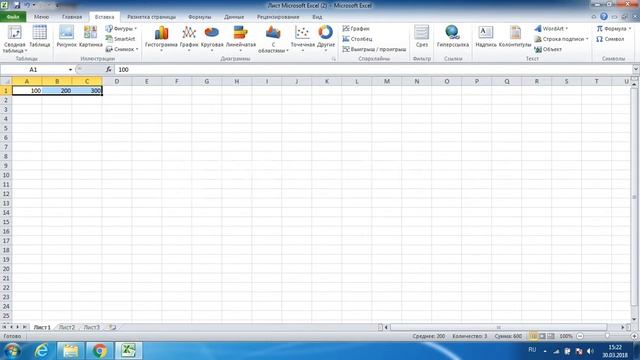Open the Shapes (Фигуры) gallery
The image size is (640, 360).
click(x=121, y=29)
